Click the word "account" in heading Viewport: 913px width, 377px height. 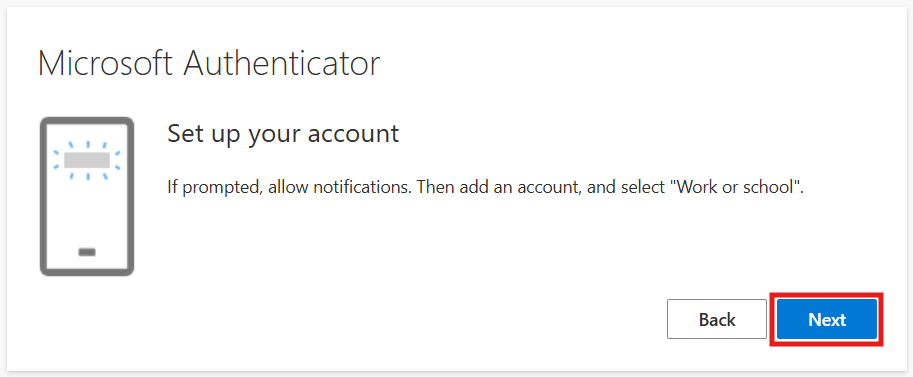(353, 135)
